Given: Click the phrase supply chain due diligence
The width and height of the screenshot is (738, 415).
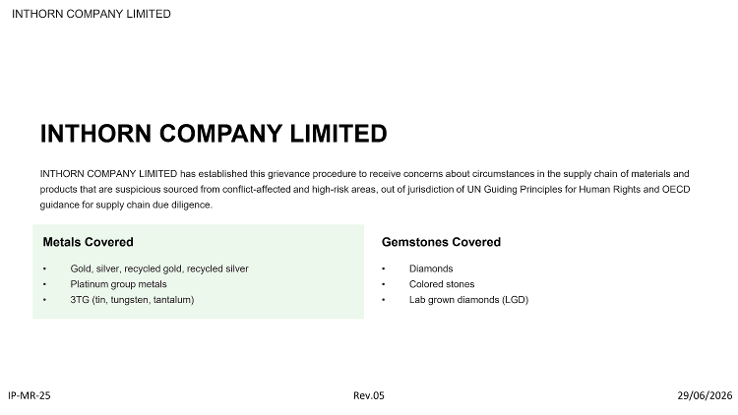Looking at the screenshot, I should [x=154, y=205].
